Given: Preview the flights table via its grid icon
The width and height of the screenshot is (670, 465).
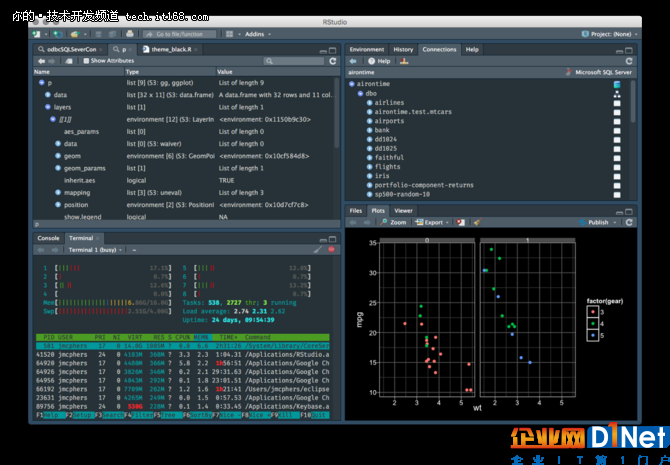Looking at the screenshot, I should coord(617,168).
